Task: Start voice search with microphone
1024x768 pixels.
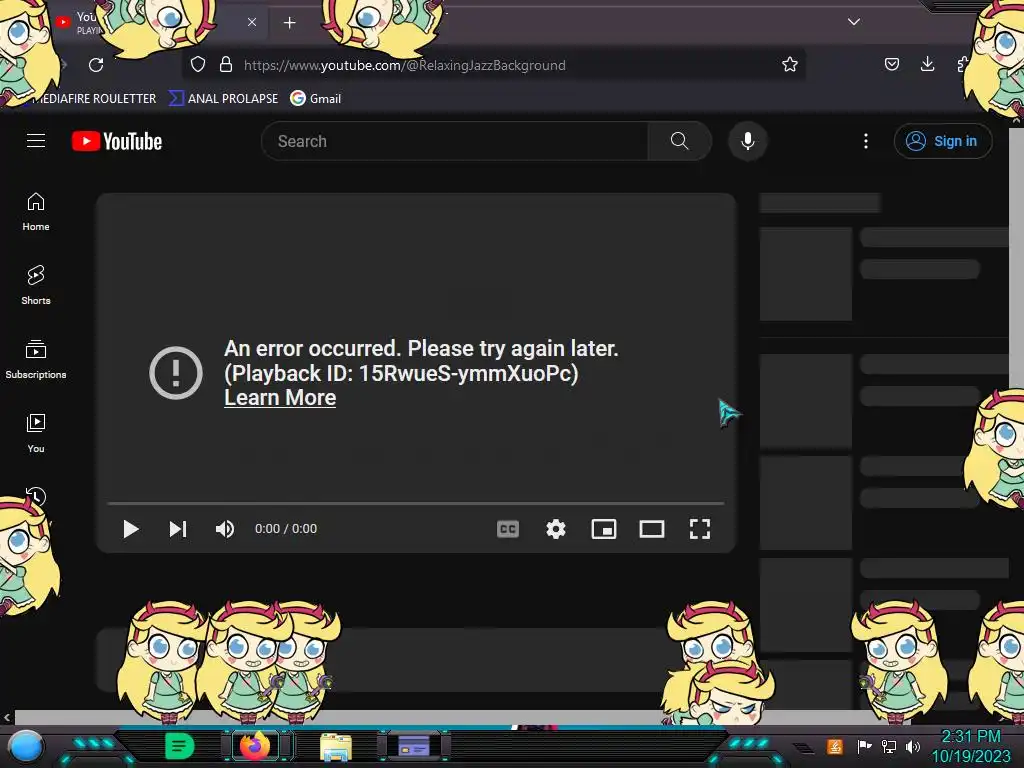Action: 748,141
